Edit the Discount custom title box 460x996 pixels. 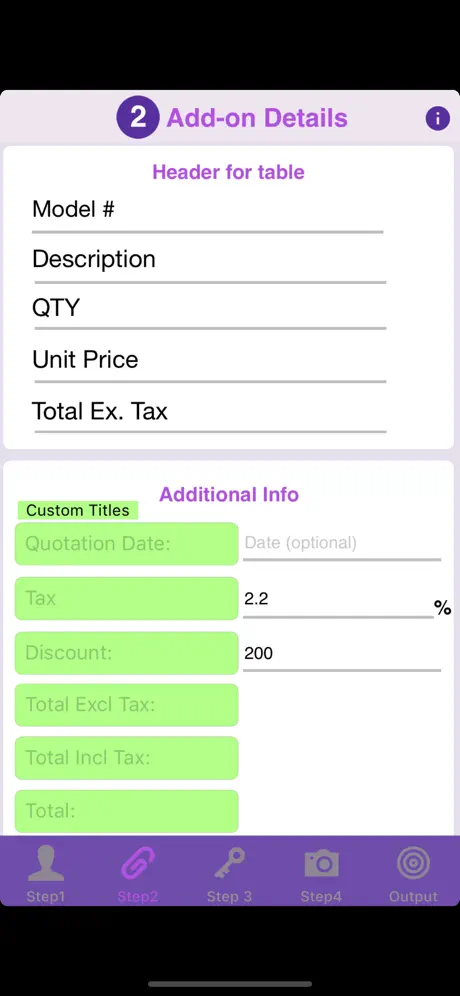point(126,653)
